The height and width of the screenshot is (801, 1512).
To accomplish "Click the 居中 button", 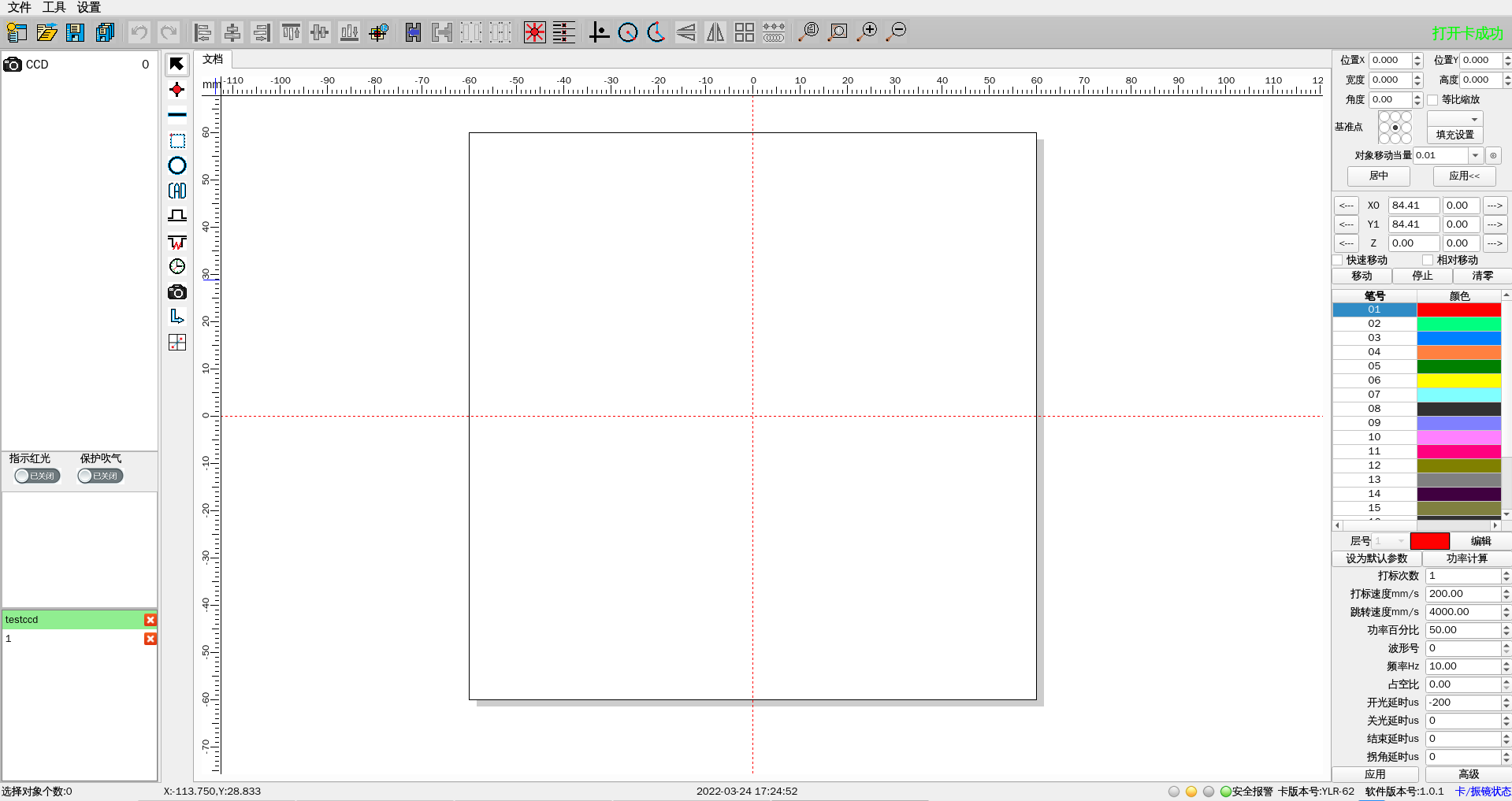I will [1378, 176].
